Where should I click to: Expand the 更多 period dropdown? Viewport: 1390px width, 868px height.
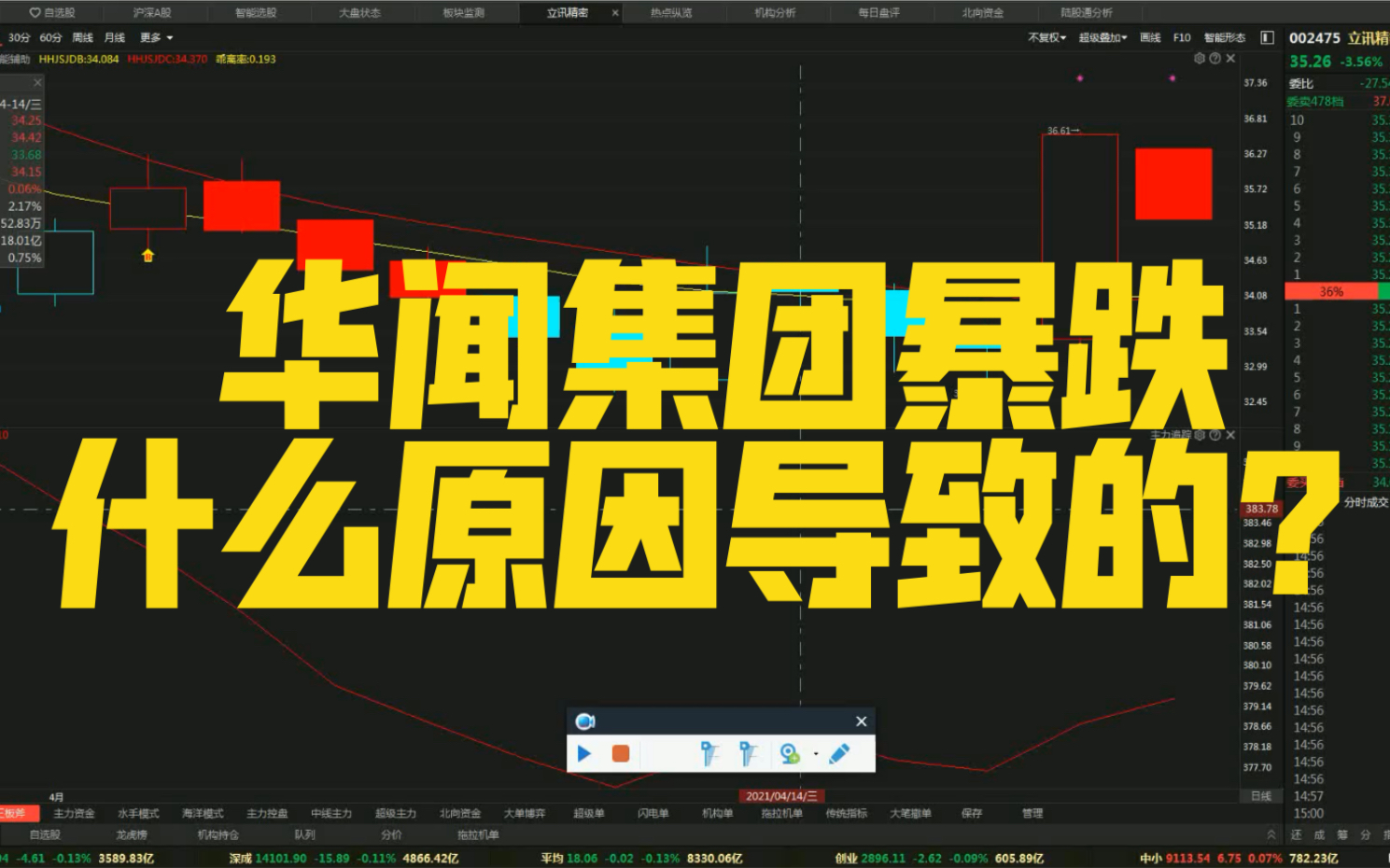coord(156,37)
